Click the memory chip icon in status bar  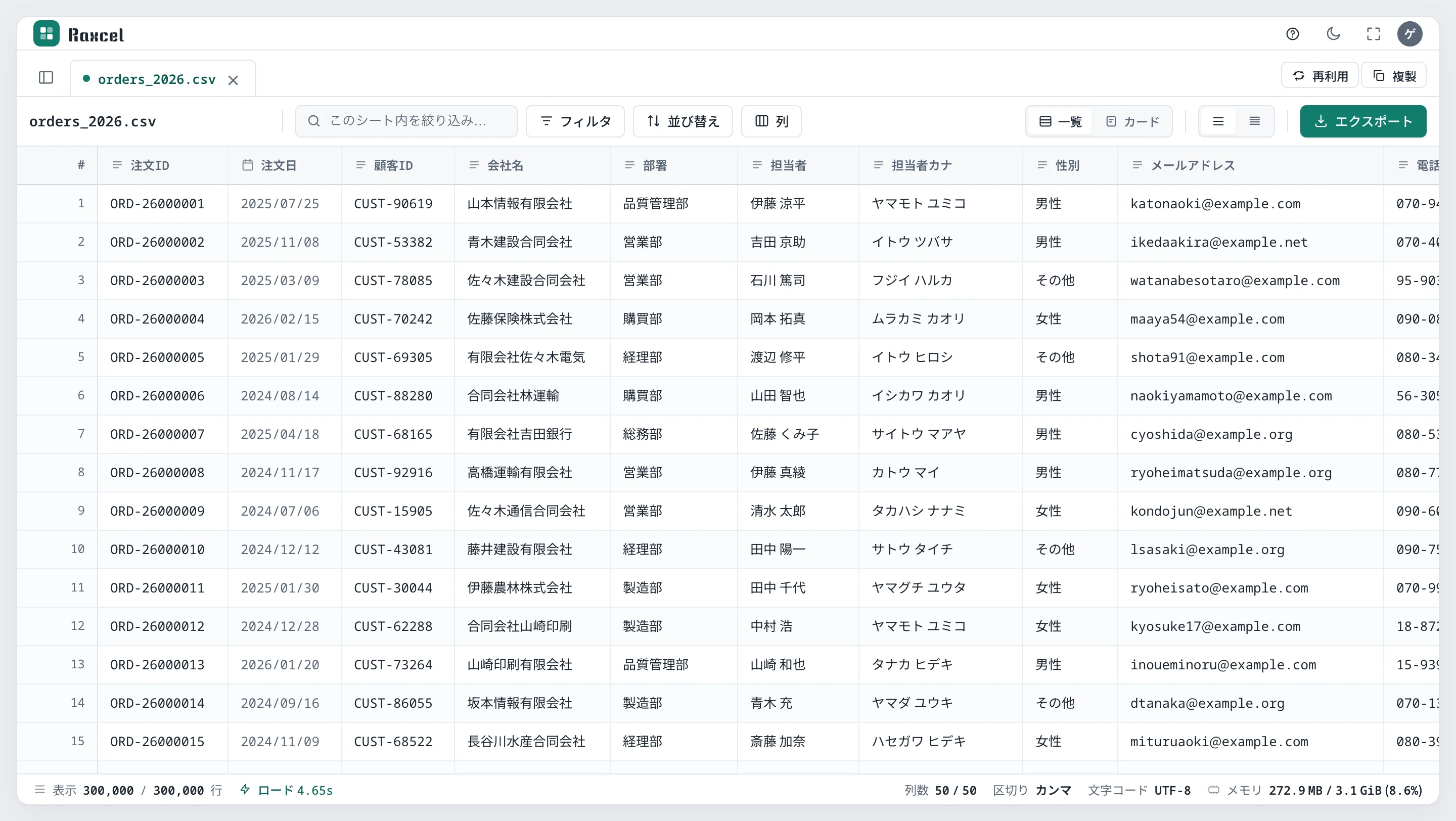tap(1213, 790)
